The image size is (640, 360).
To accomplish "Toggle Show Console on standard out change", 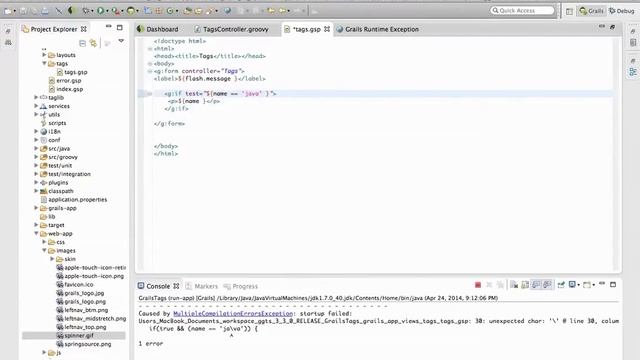I will click(x=536, y=285).
